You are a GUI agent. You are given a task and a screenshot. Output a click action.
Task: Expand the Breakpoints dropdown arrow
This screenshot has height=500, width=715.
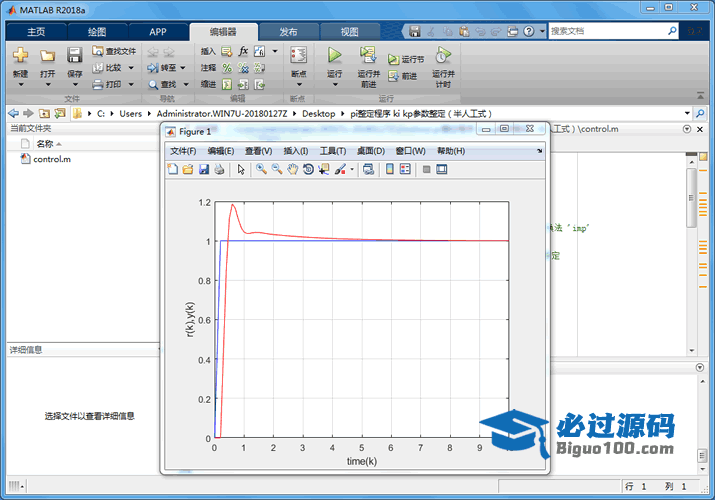[x=299, y=85]
